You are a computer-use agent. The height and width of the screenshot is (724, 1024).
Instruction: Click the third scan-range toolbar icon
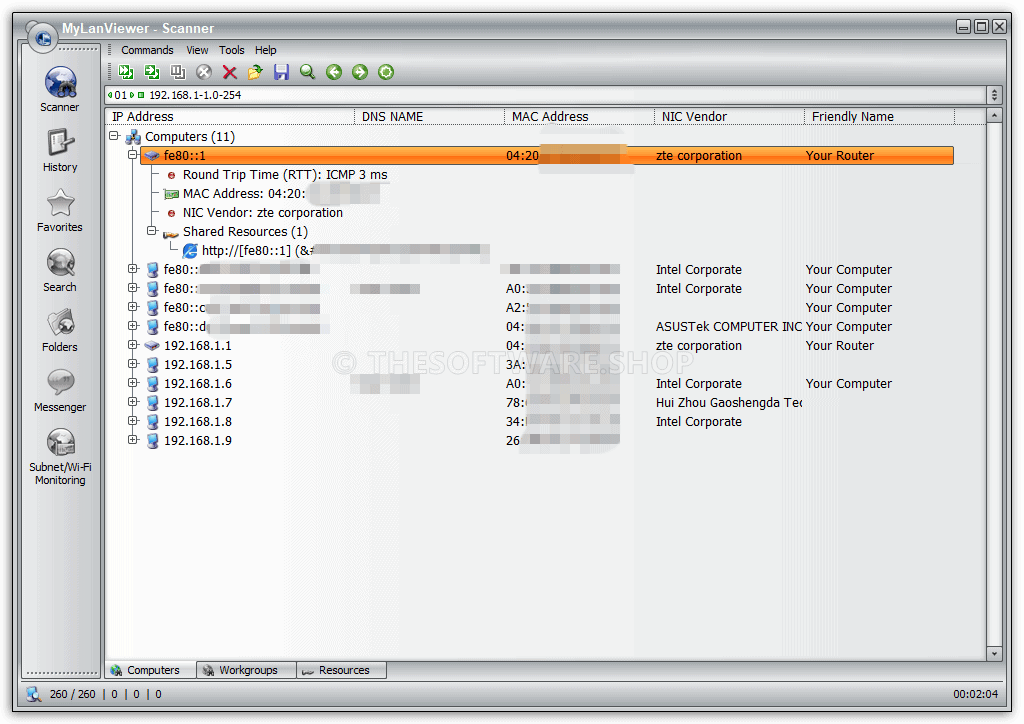[178, 72]
